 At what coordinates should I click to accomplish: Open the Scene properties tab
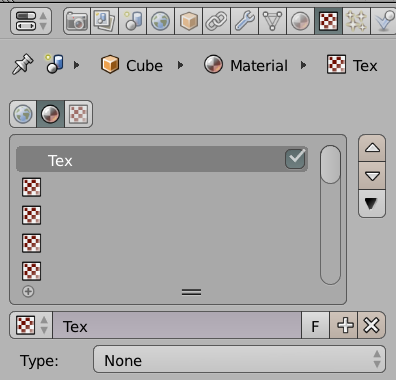[x=132, y=21]
